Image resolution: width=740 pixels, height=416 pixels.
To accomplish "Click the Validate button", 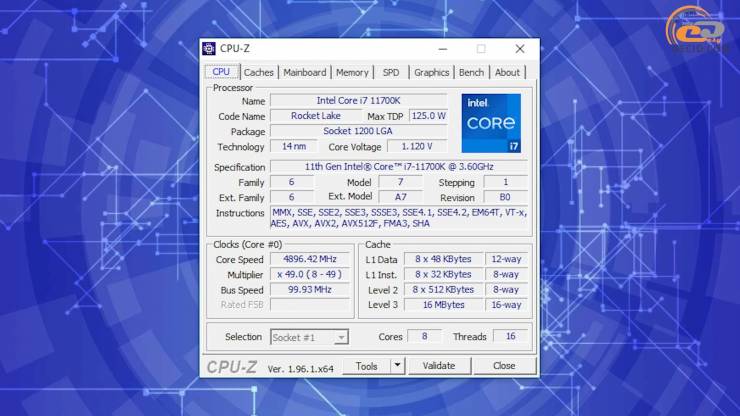I will coord(439,366).
